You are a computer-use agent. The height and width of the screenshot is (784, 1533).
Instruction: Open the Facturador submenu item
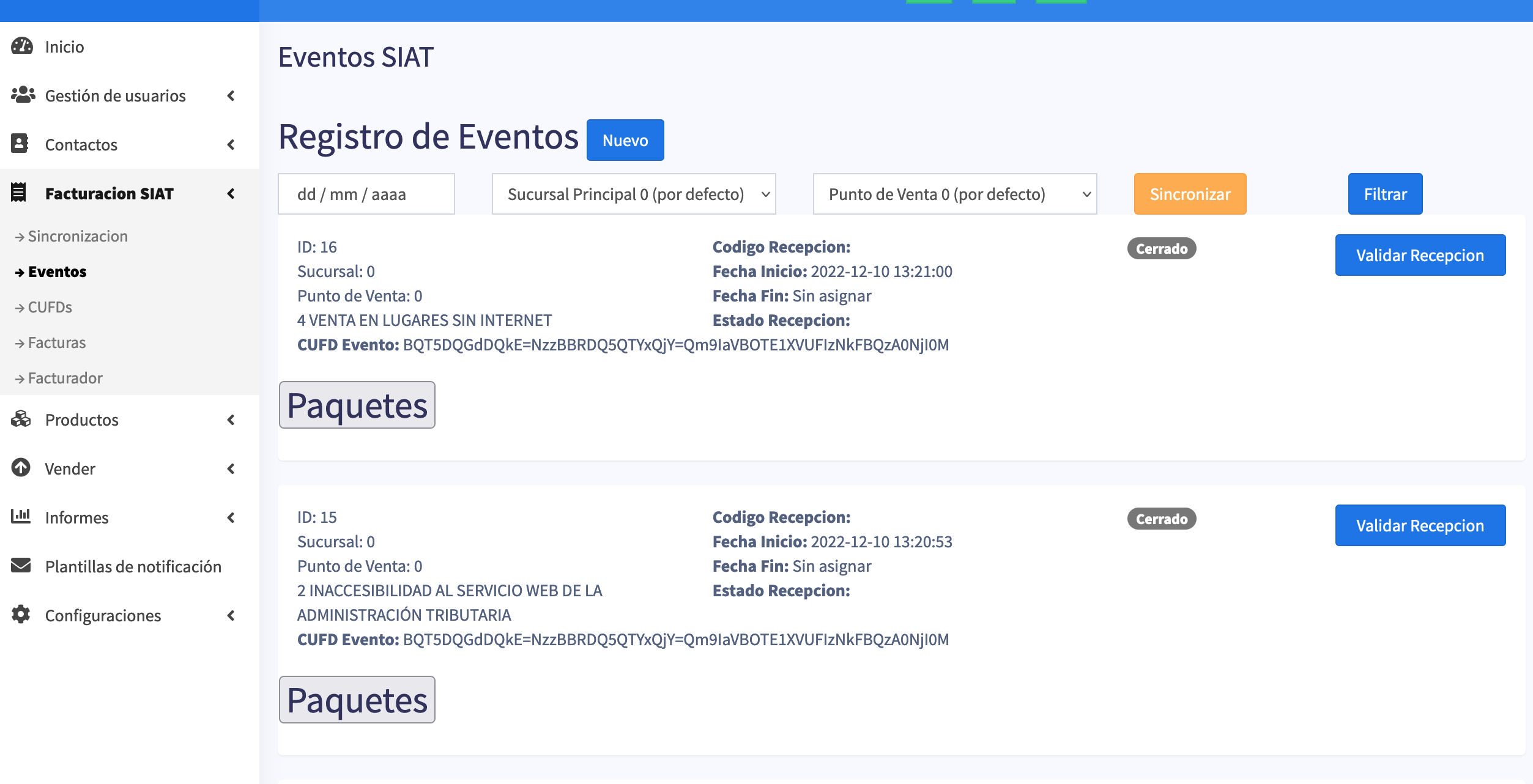pyautogui.click(x=65, y=378)
